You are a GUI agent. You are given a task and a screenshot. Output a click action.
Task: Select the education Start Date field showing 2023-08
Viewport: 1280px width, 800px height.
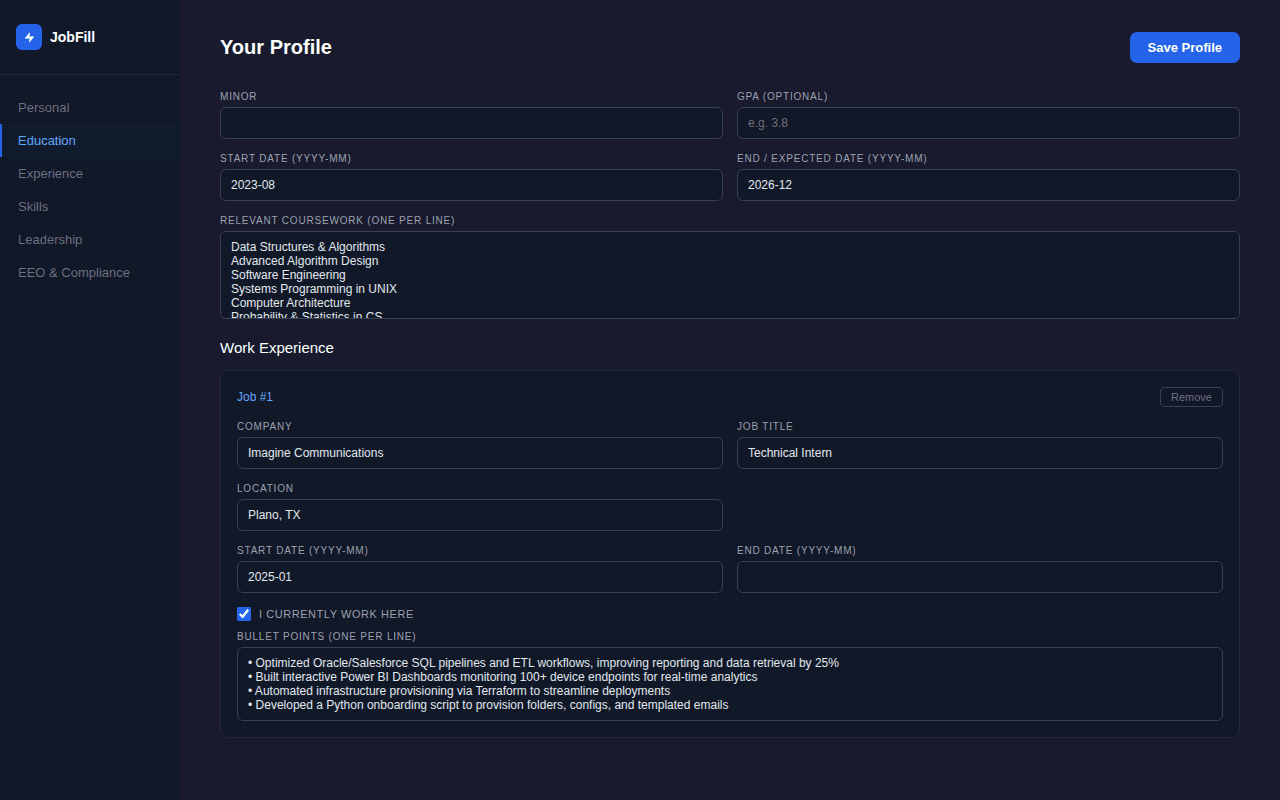click(471, 185)
